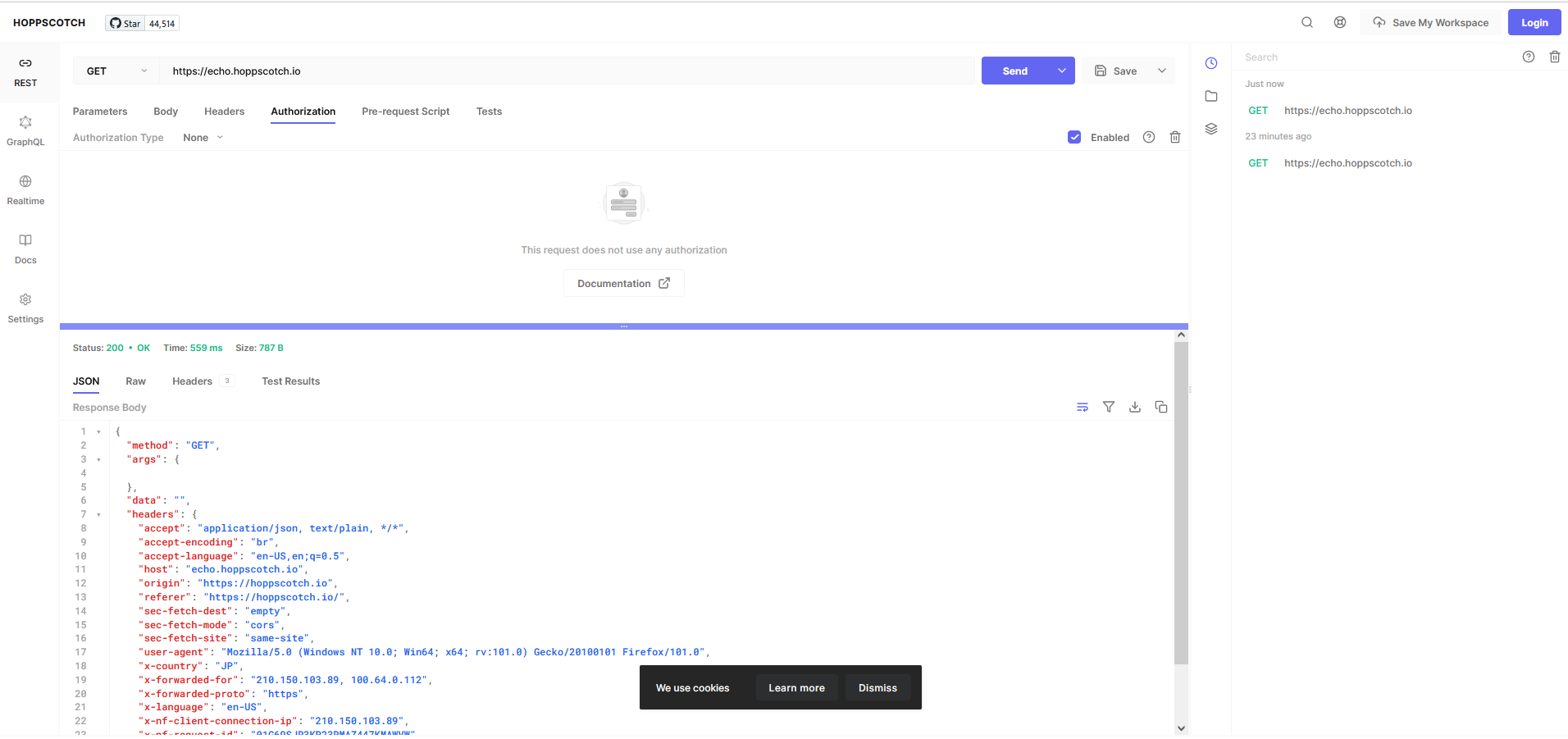
Task: Toggle word wrap in response body
Action: pyautogui.click(x=1083, y=407)
